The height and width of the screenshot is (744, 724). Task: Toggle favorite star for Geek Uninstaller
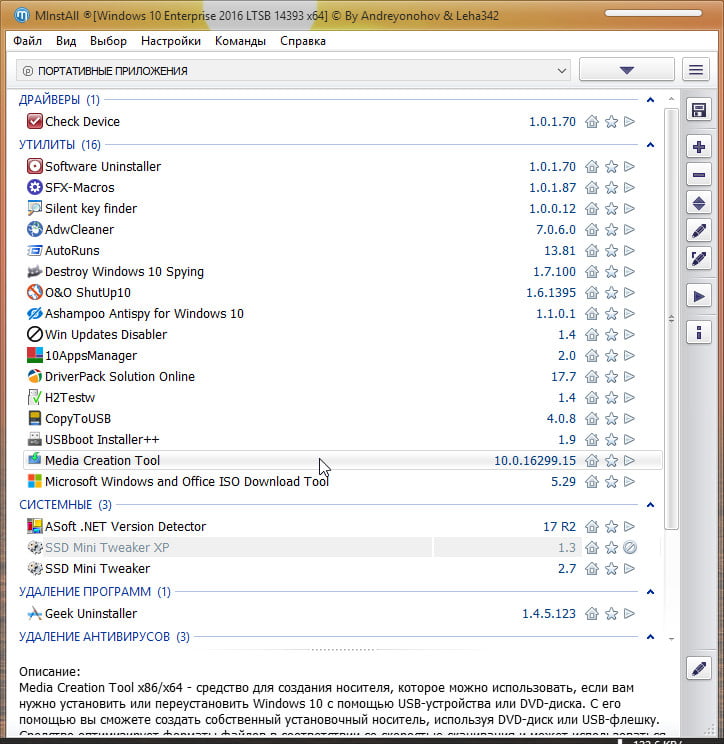click(611, 614)
